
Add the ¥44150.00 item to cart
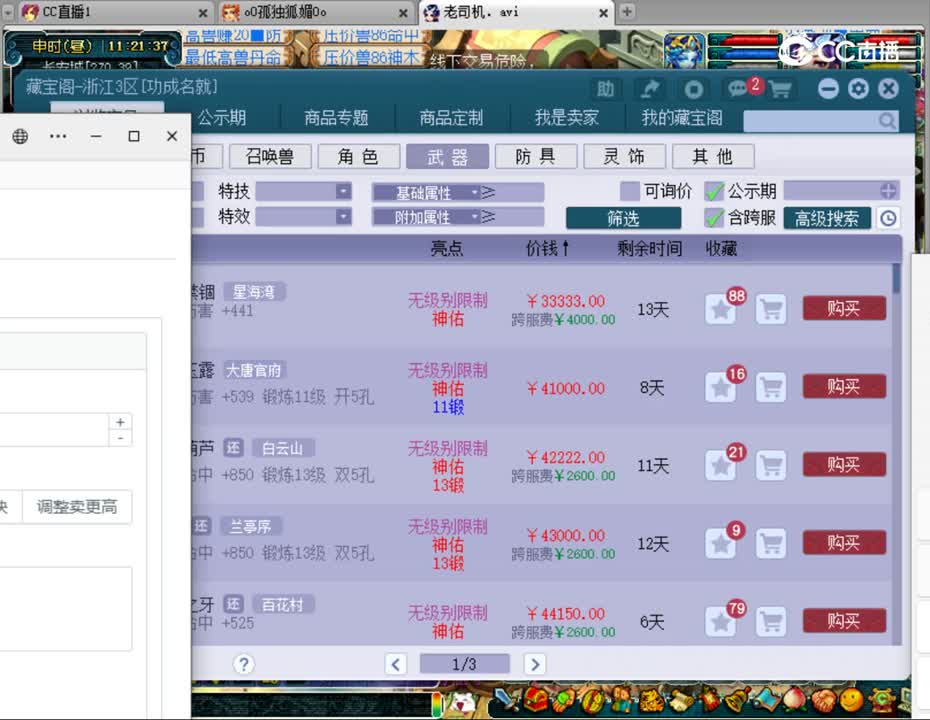click(x=771, y=622)
